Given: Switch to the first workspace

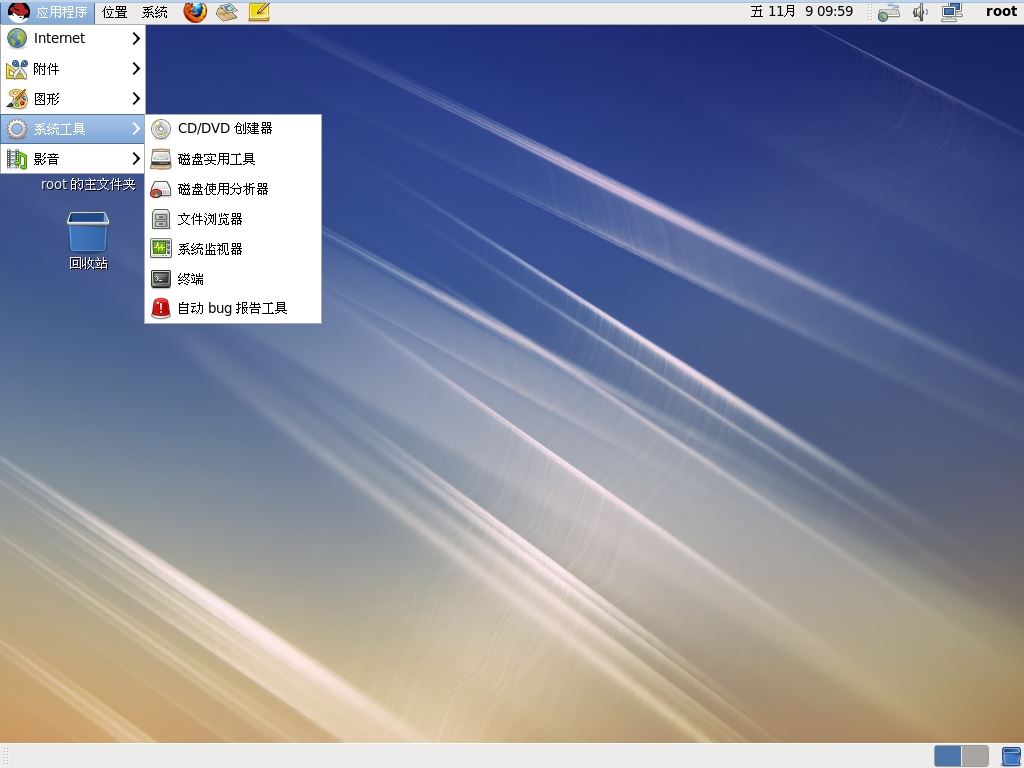Looking at the screenshot, I should tap(948, 756).
